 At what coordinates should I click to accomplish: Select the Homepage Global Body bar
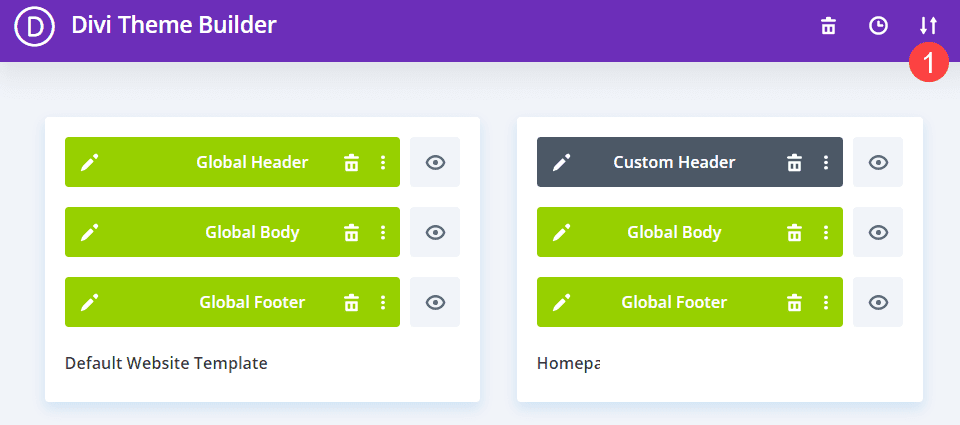pos(673,232)
